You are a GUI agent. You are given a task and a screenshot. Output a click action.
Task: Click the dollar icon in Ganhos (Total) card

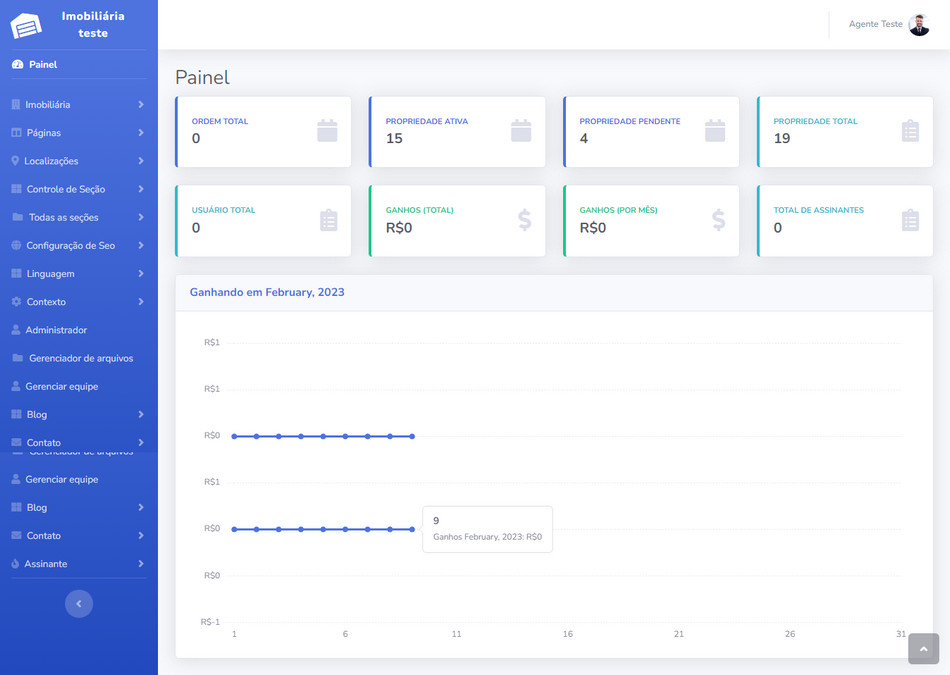525,220
